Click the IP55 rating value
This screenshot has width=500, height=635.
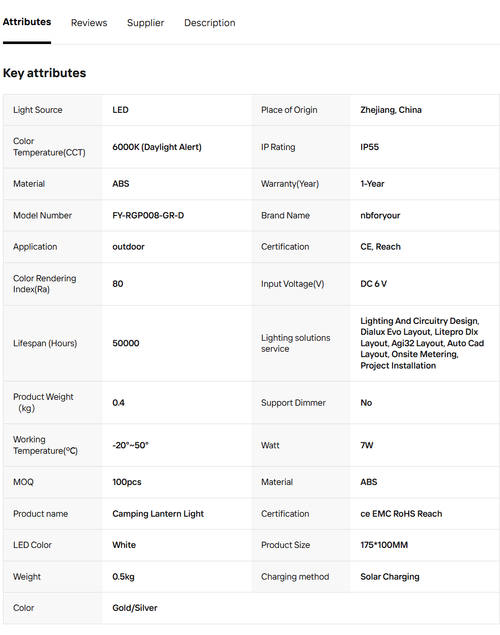point(369,147)
